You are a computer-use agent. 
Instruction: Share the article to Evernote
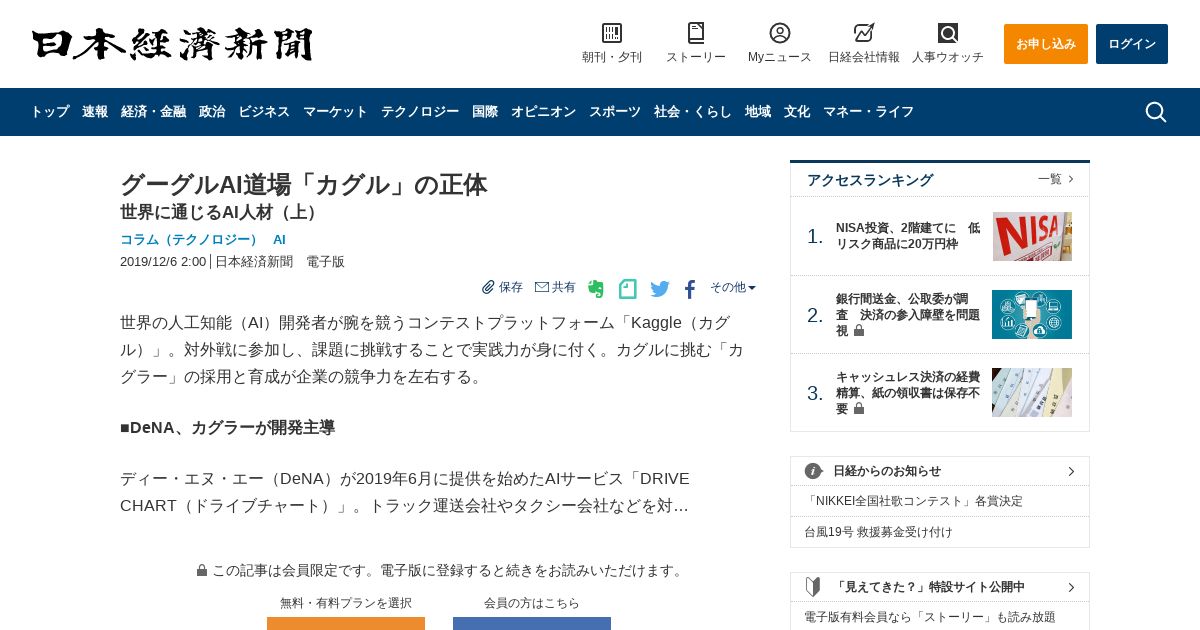(596, 289)
